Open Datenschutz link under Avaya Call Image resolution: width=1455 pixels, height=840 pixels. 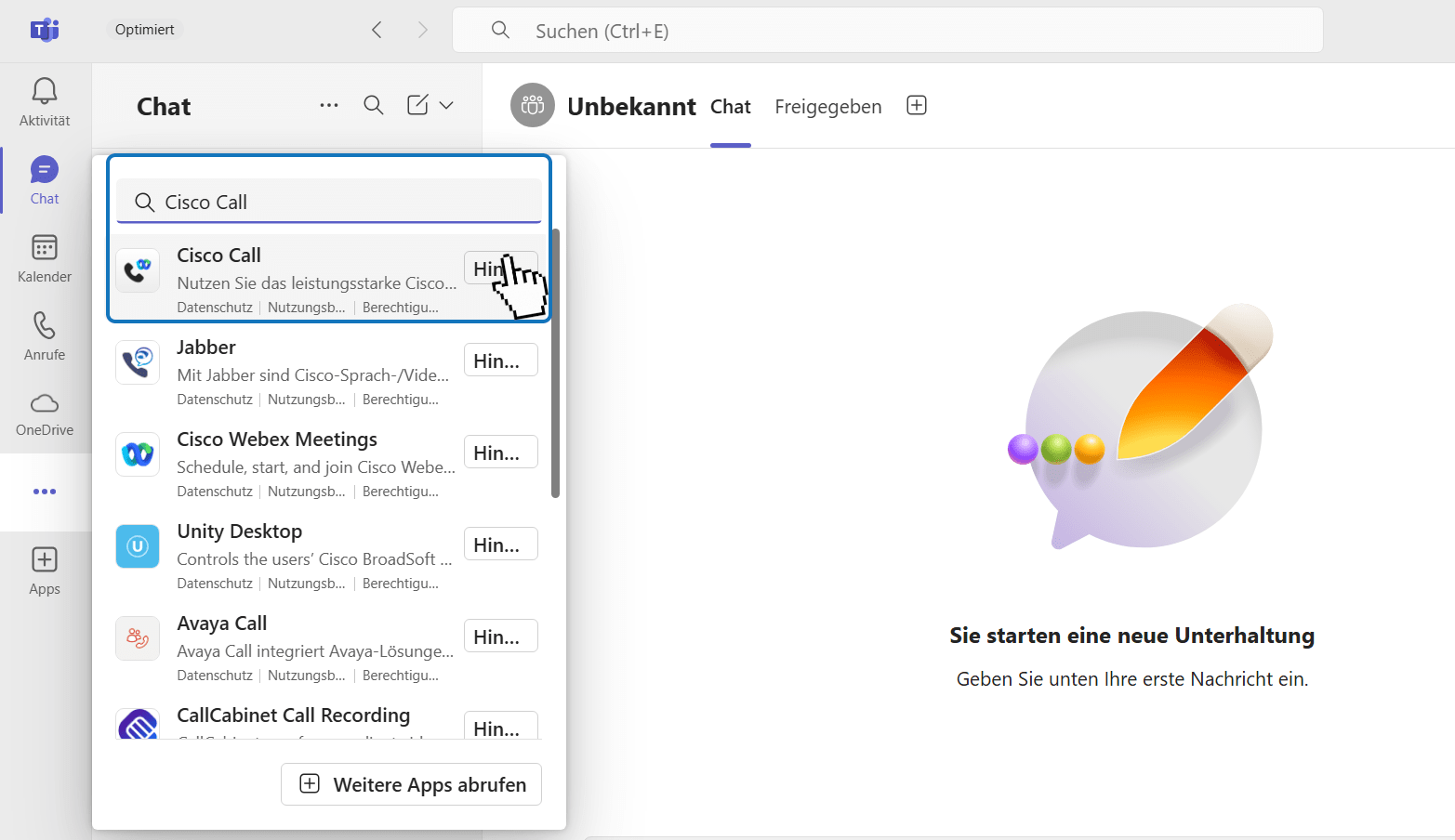coord(215,676)
